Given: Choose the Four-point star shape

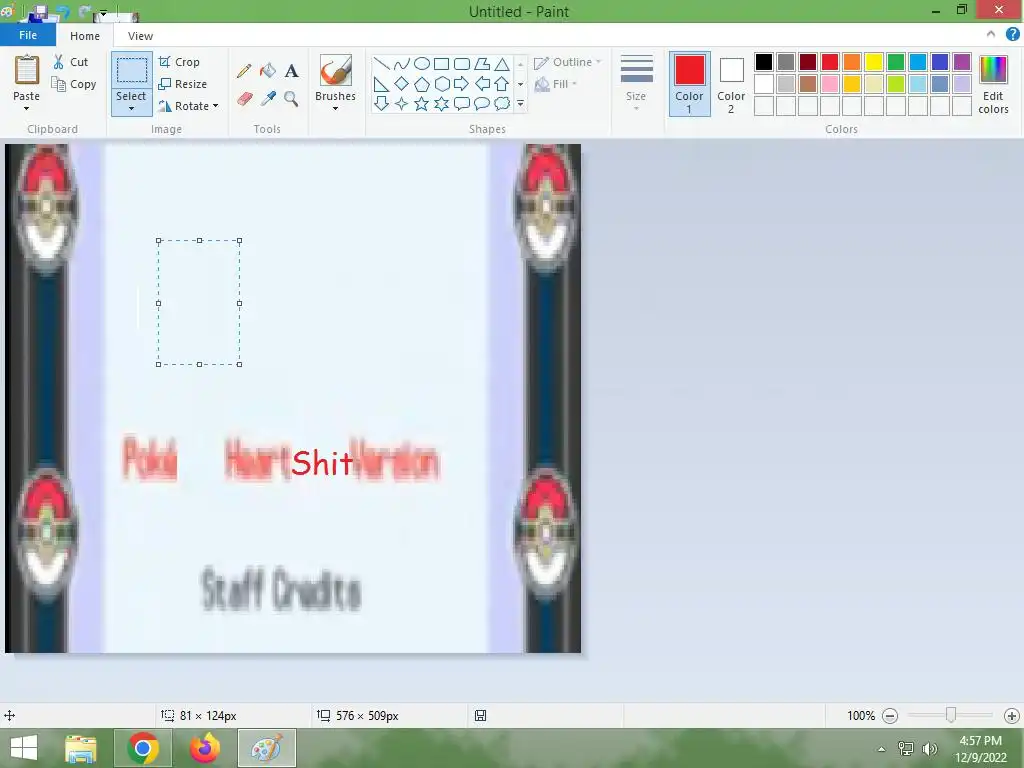Looking at the screenshot, I should tap(402, 103).
